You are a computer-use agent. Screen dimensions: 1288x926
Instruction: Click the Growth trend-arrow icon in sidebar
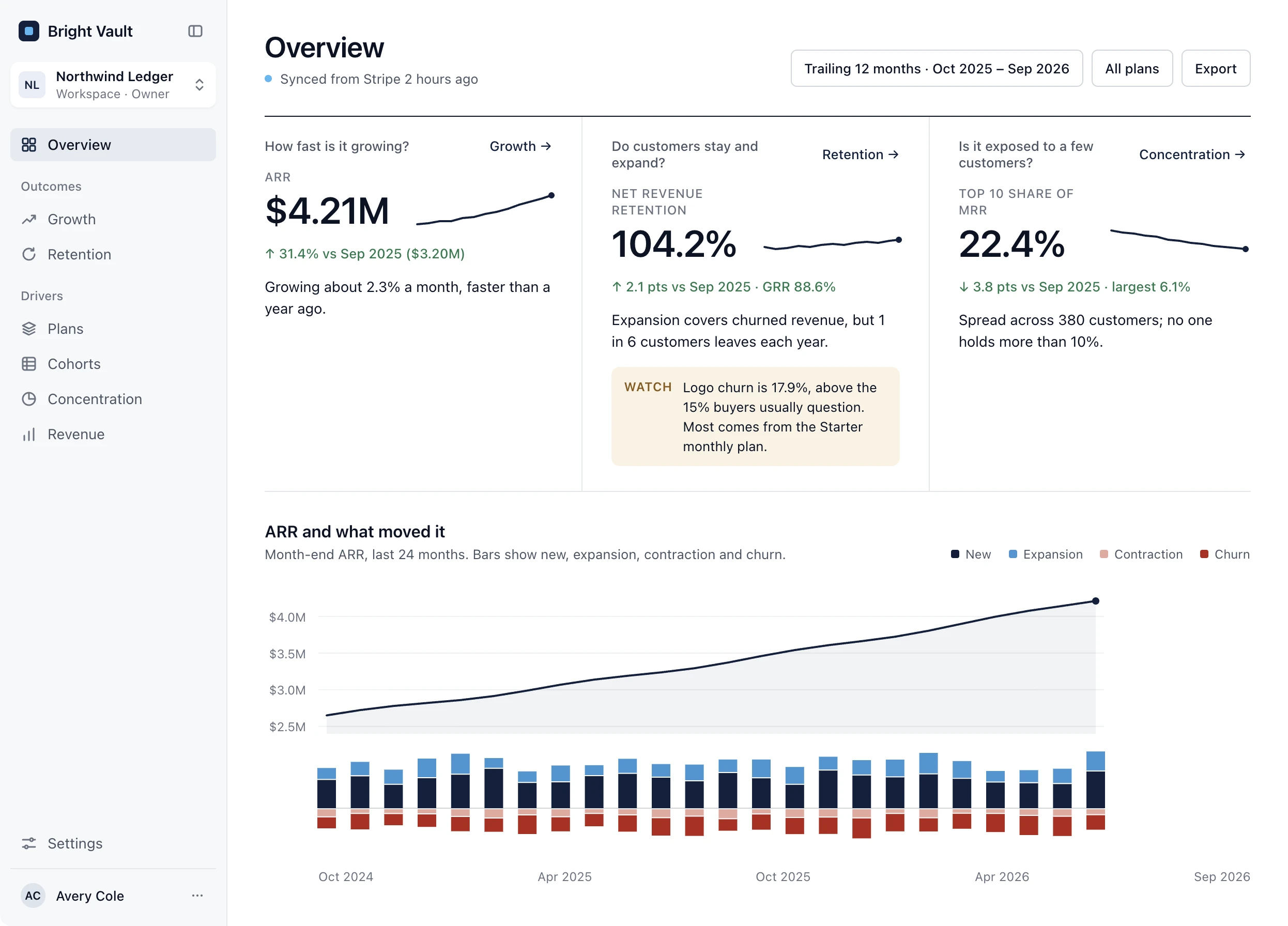29,219
